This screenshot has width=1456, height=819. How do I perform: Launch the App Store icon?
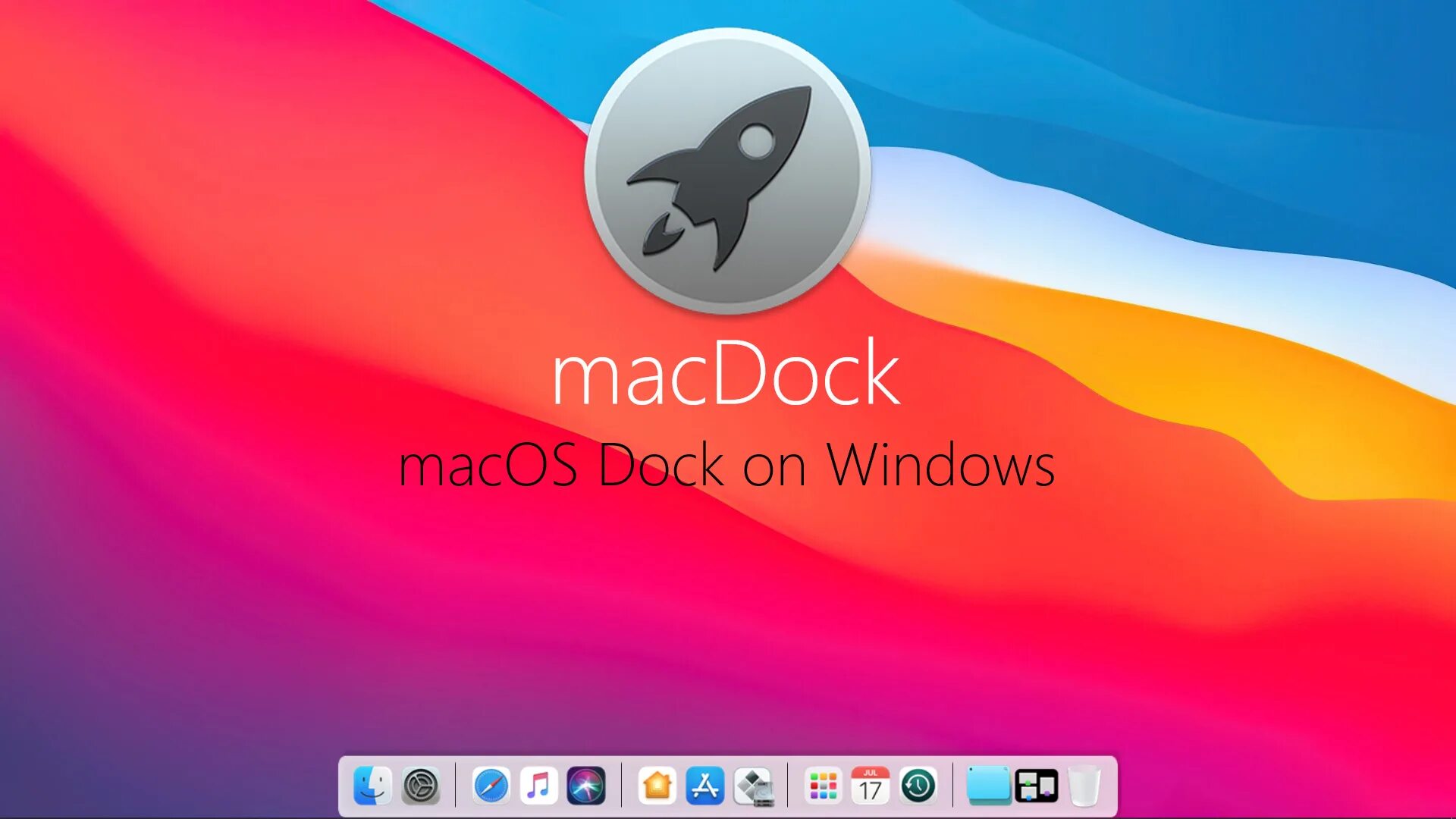pos(705,786)
